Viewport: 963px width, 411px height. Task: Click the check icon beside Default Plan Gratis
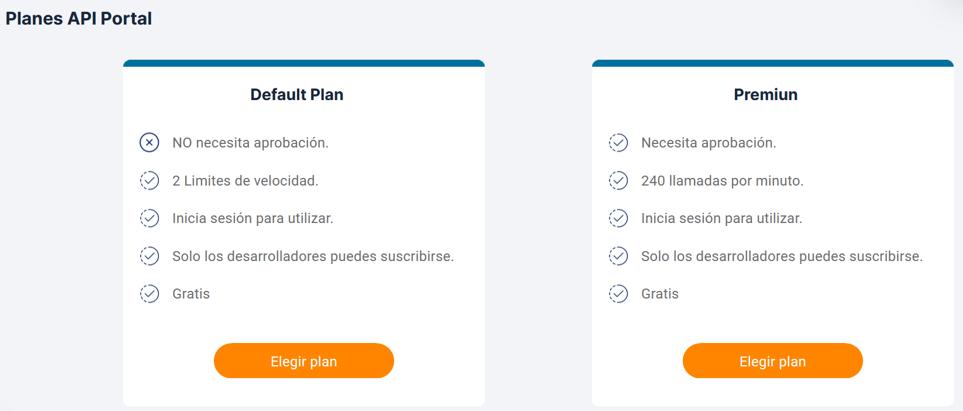point(149,294)
